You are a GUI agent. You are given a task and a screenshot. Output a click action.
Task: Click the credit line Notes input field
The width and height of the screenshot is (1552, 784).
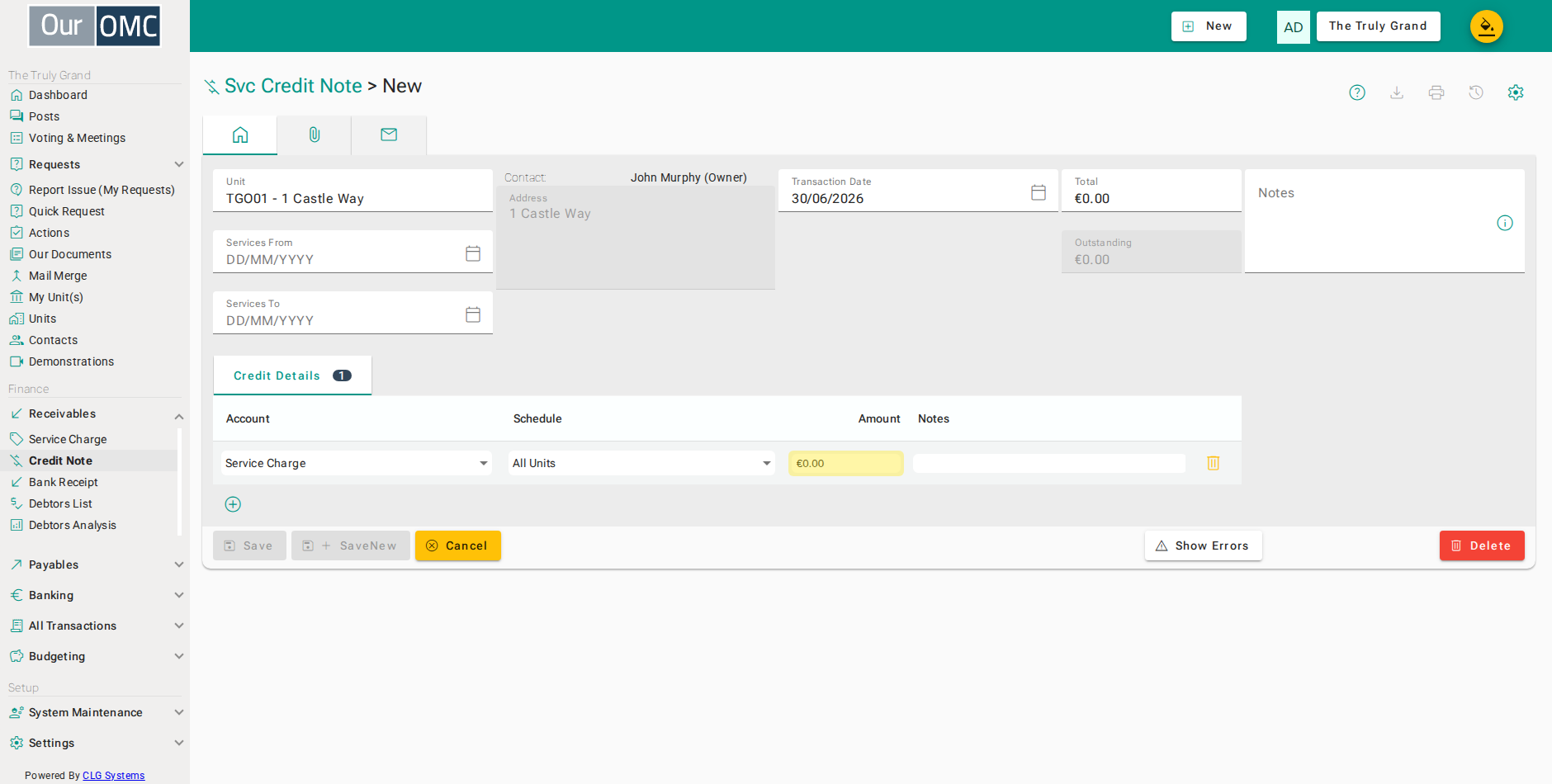click(x=1049, y=463)
